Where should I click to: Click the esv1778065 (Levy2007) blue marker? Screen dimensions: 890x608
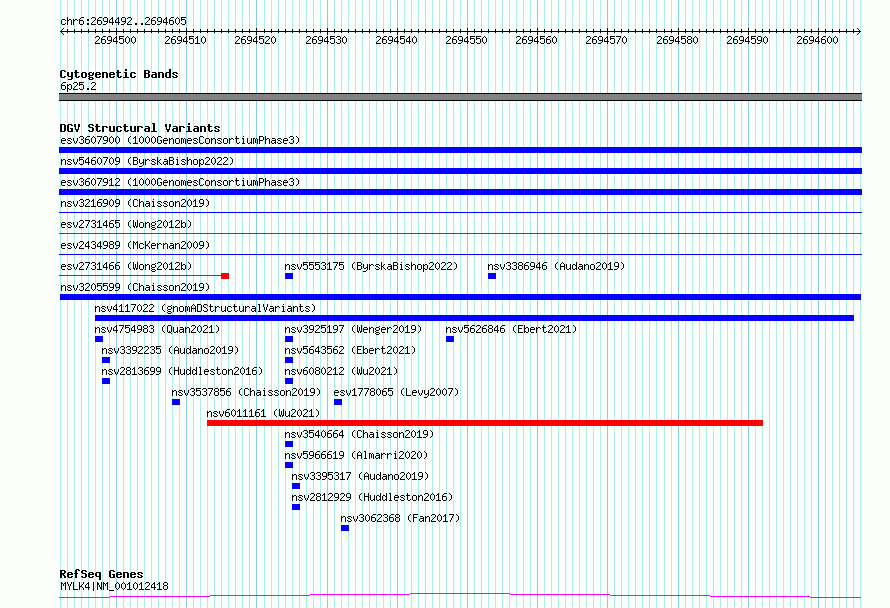[338, 402]
